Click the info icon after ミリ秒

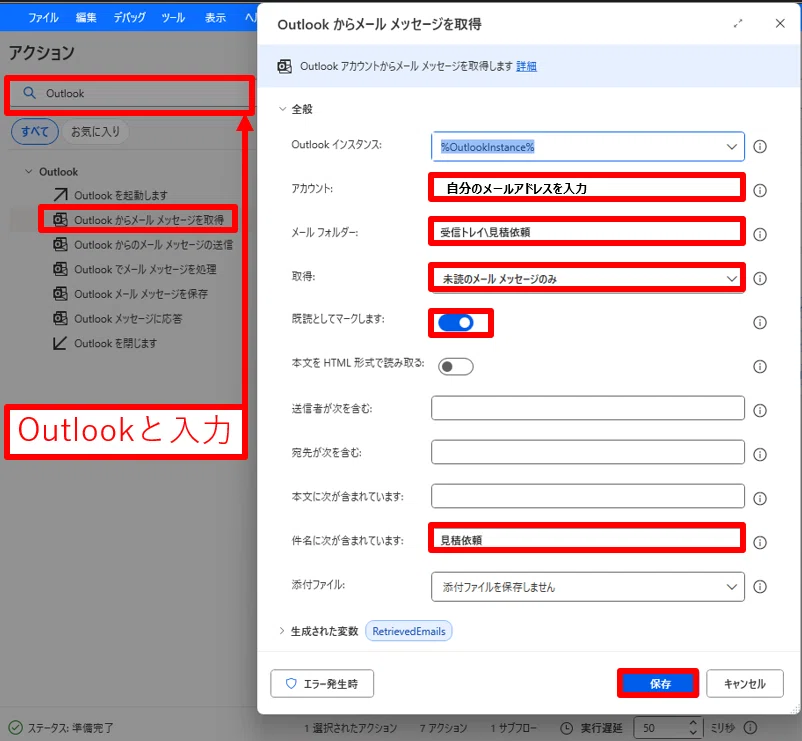tap(750, 727)
